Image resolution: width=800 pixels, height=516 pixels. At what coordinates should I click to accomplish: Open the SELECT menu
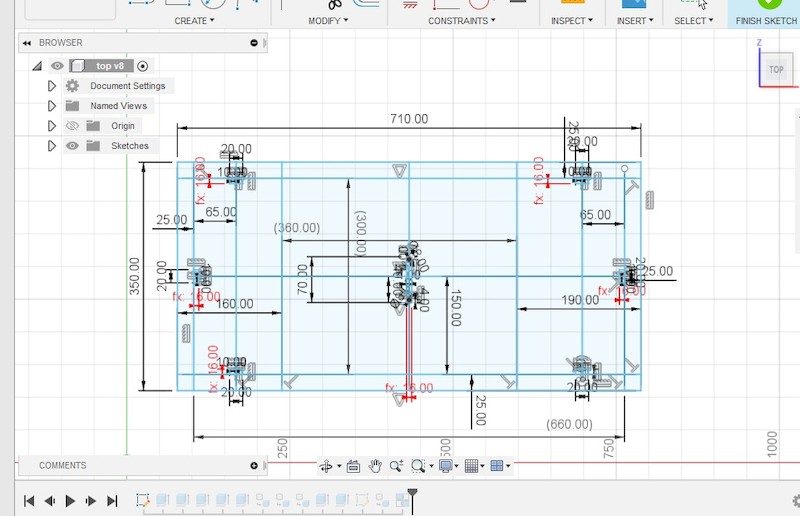click(693, 21)
